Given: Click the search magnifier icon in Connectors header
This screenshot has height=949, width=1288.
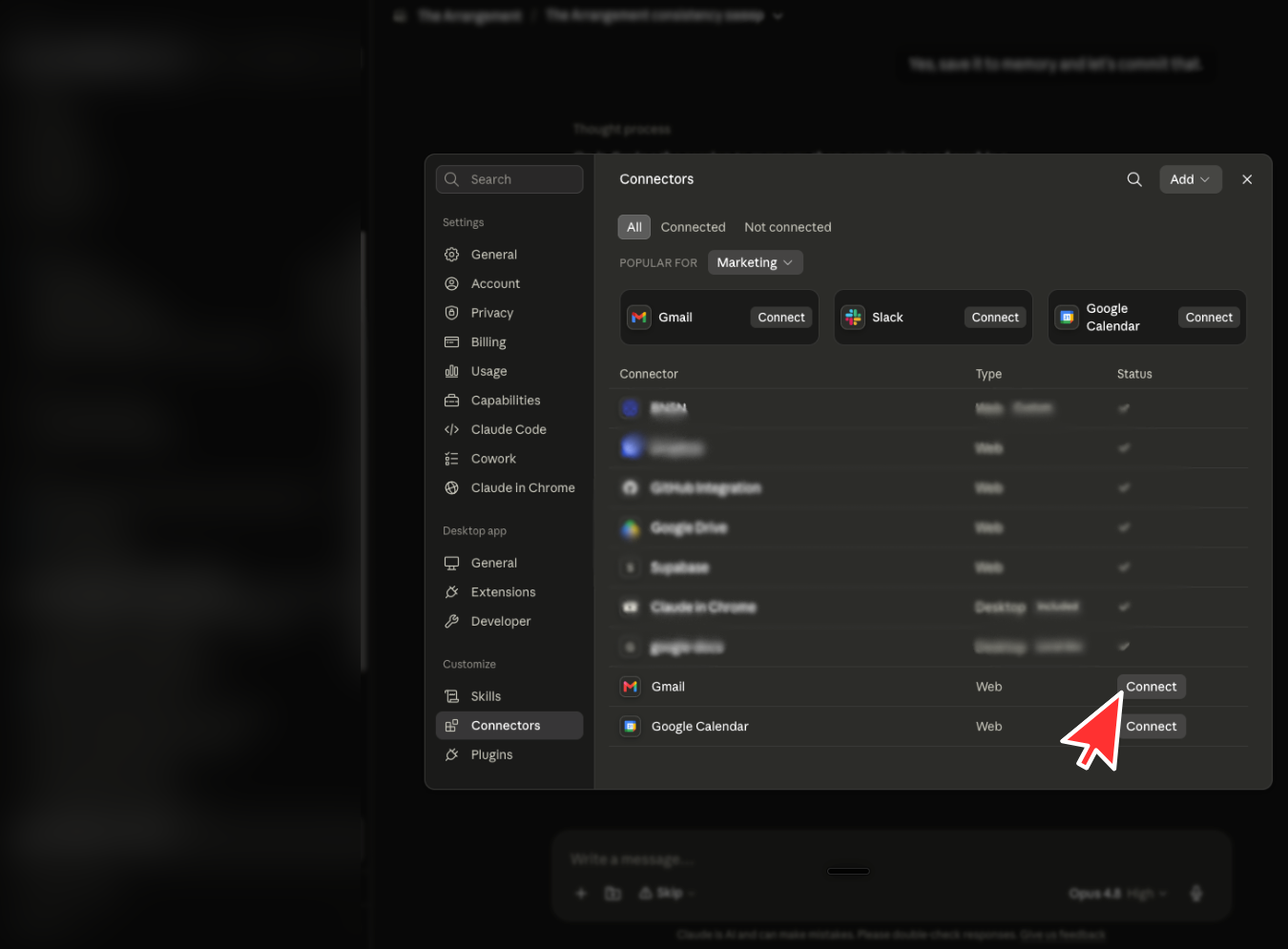Looking at the screenshot, I should click(x=1134, y=179).
